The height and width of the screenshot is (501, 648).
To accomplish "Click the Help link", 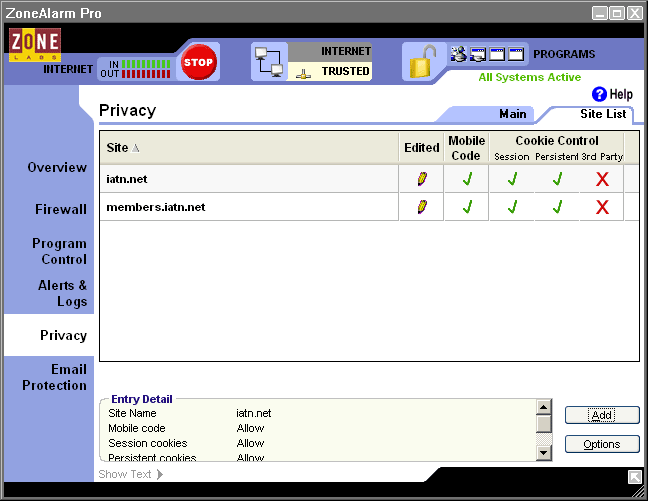I will 621,94.
